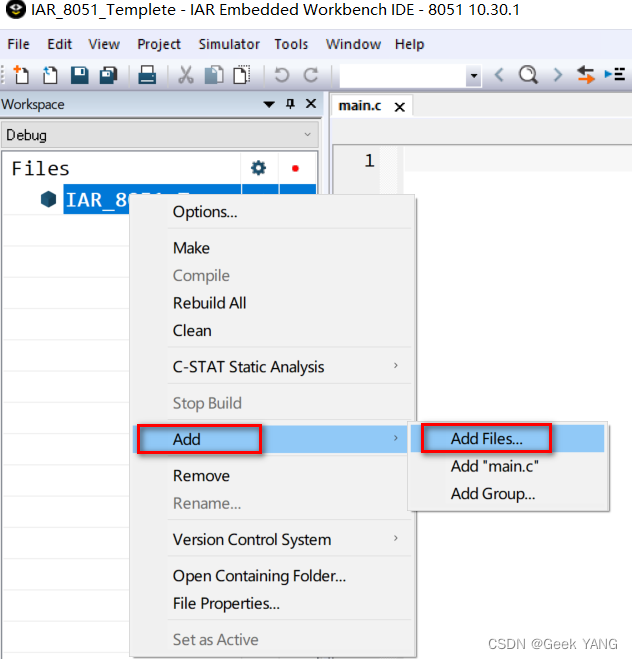Click the project cube icon
Viewport: 632px width, 659px height.
click(x=48, y=199)
